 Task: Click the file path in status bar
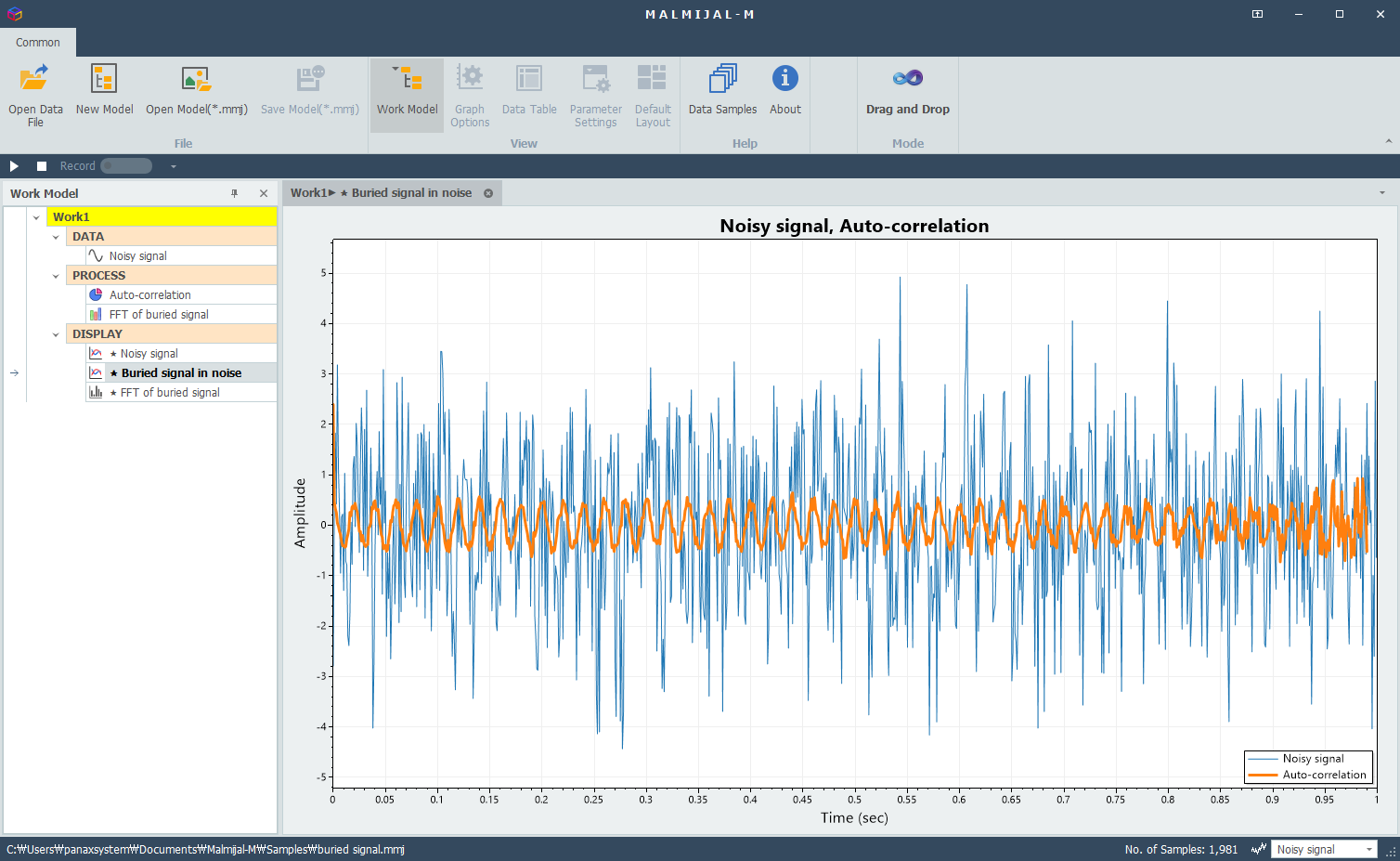(205, 849)
